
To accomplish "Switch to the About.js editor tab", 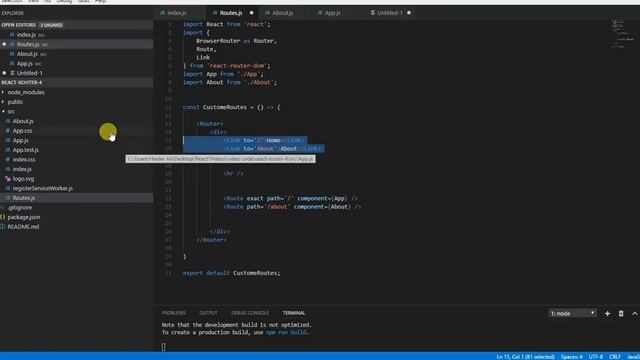I will pyautogui.click(x=282, y=13).
